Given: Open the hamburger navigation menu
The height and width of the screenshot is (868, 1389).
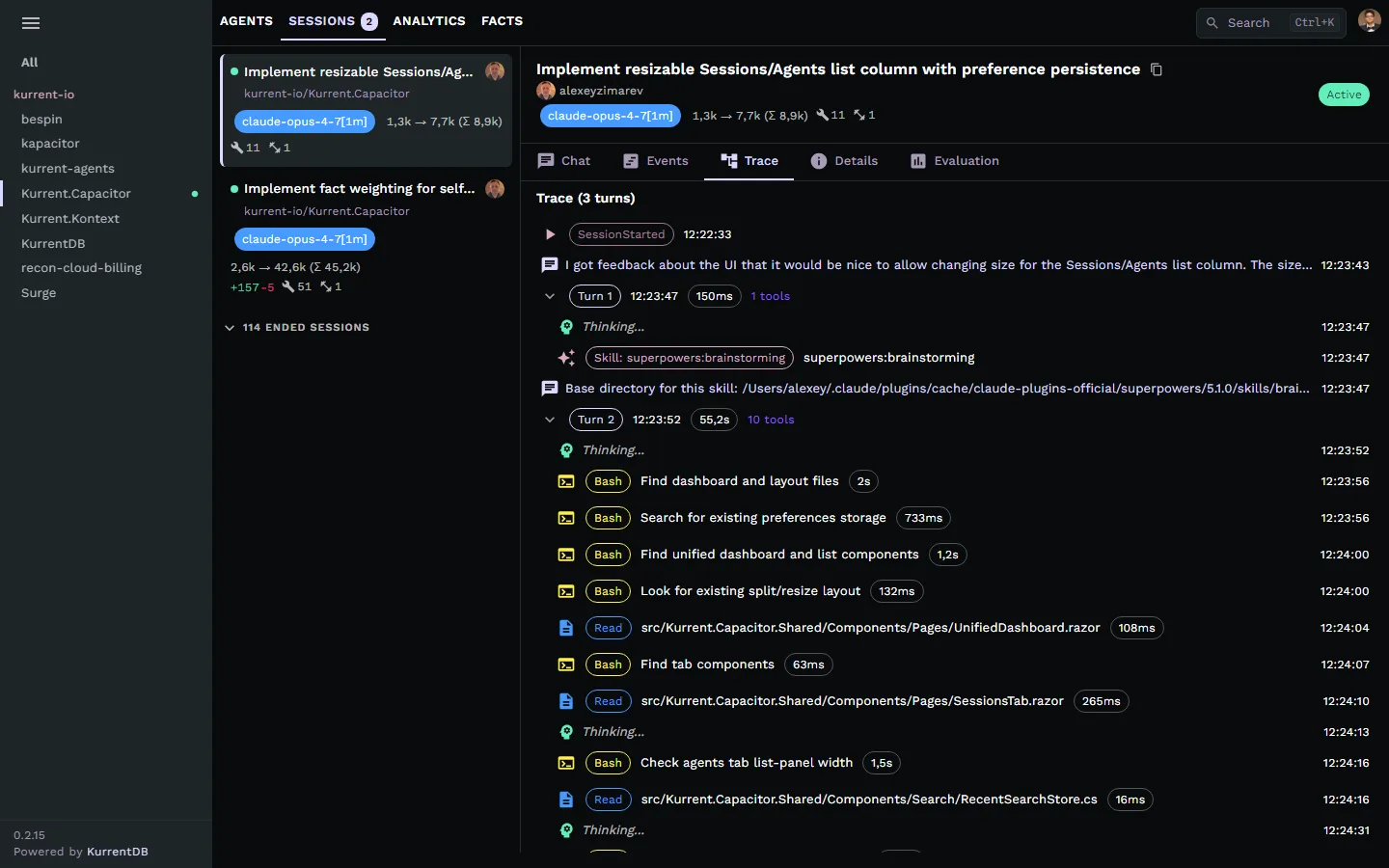Looking at the screenshot, I should (31, 23).
